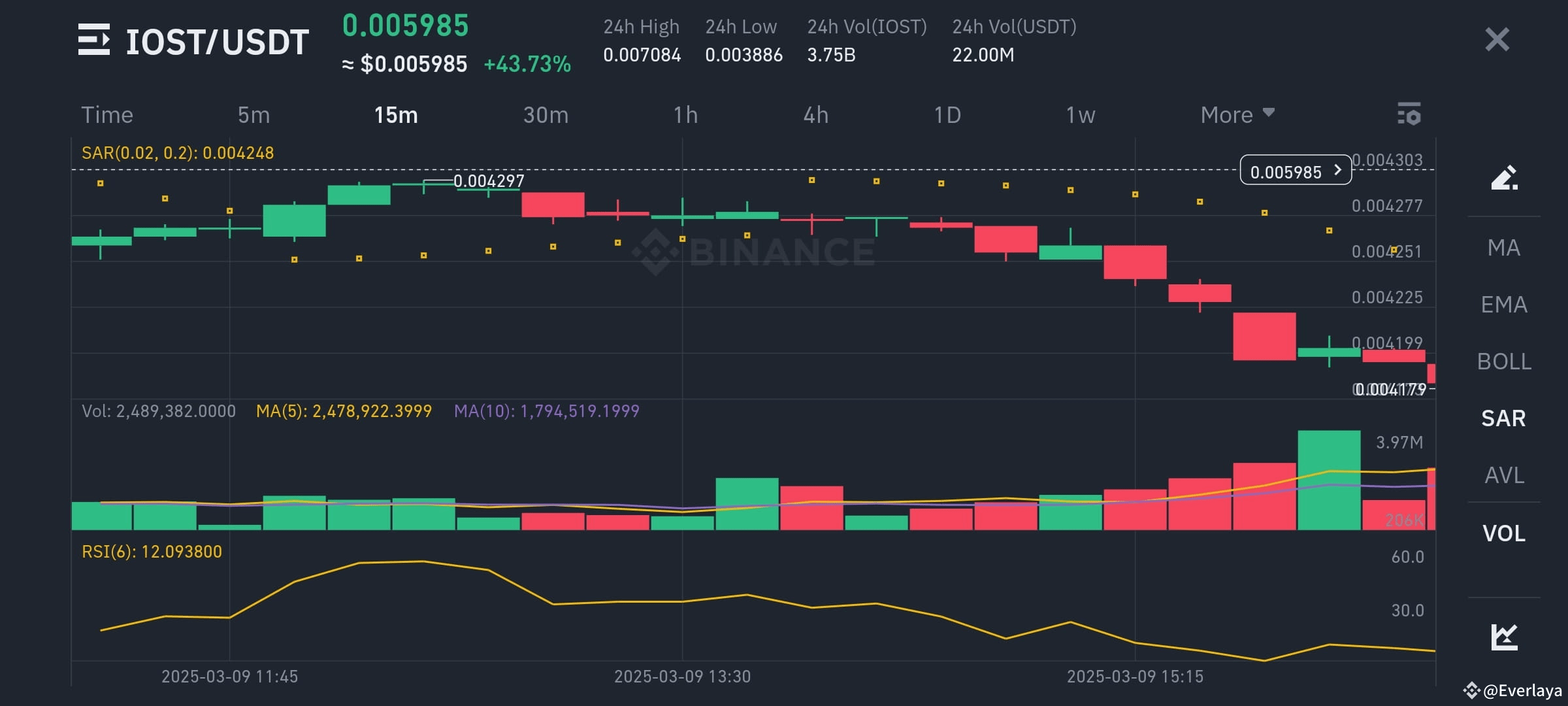Toggle the VOL indicator panel
1568x706 pixels.
click(x=1504, y=533)
